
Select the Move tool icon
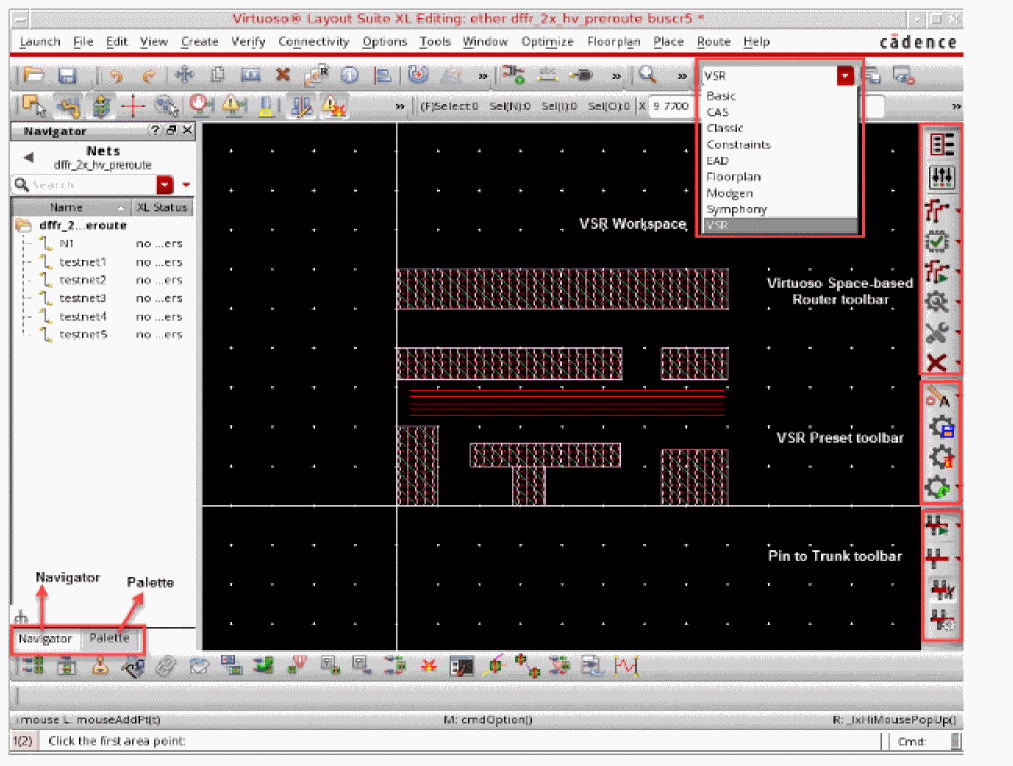[183, 76]
